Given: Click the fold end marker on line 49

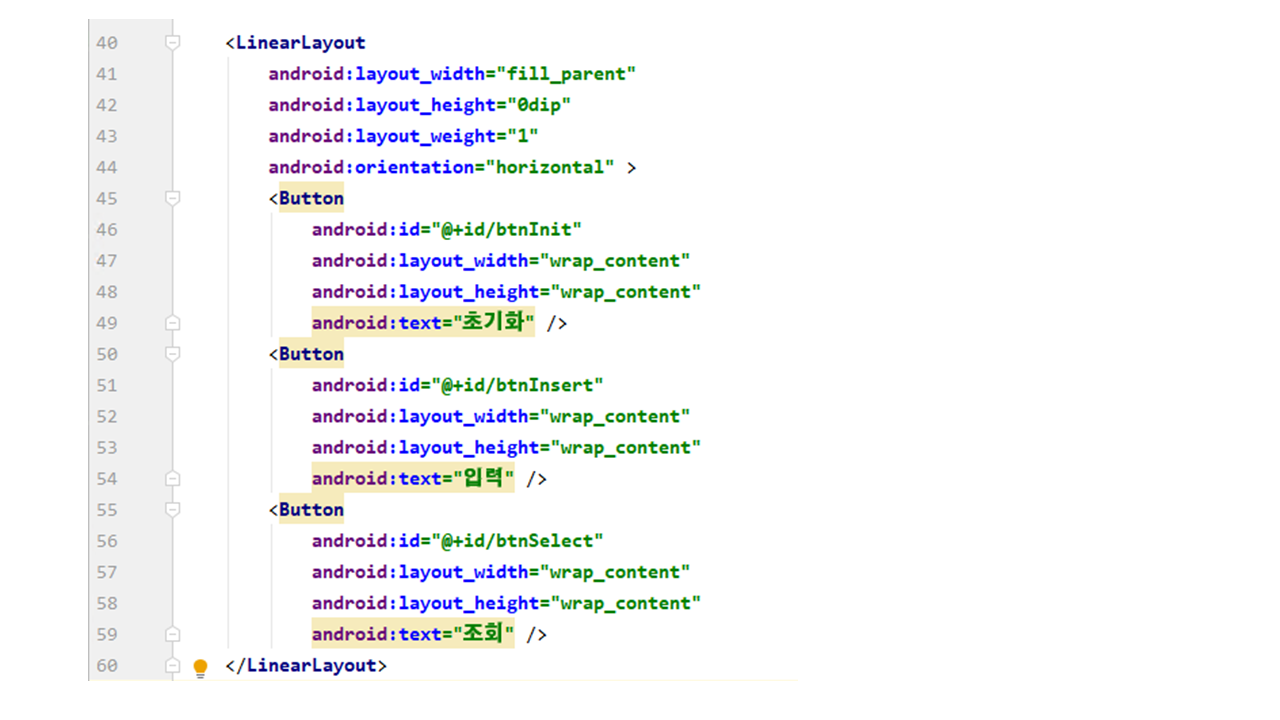Looking at the screenshot, I should tap(173, 323).
